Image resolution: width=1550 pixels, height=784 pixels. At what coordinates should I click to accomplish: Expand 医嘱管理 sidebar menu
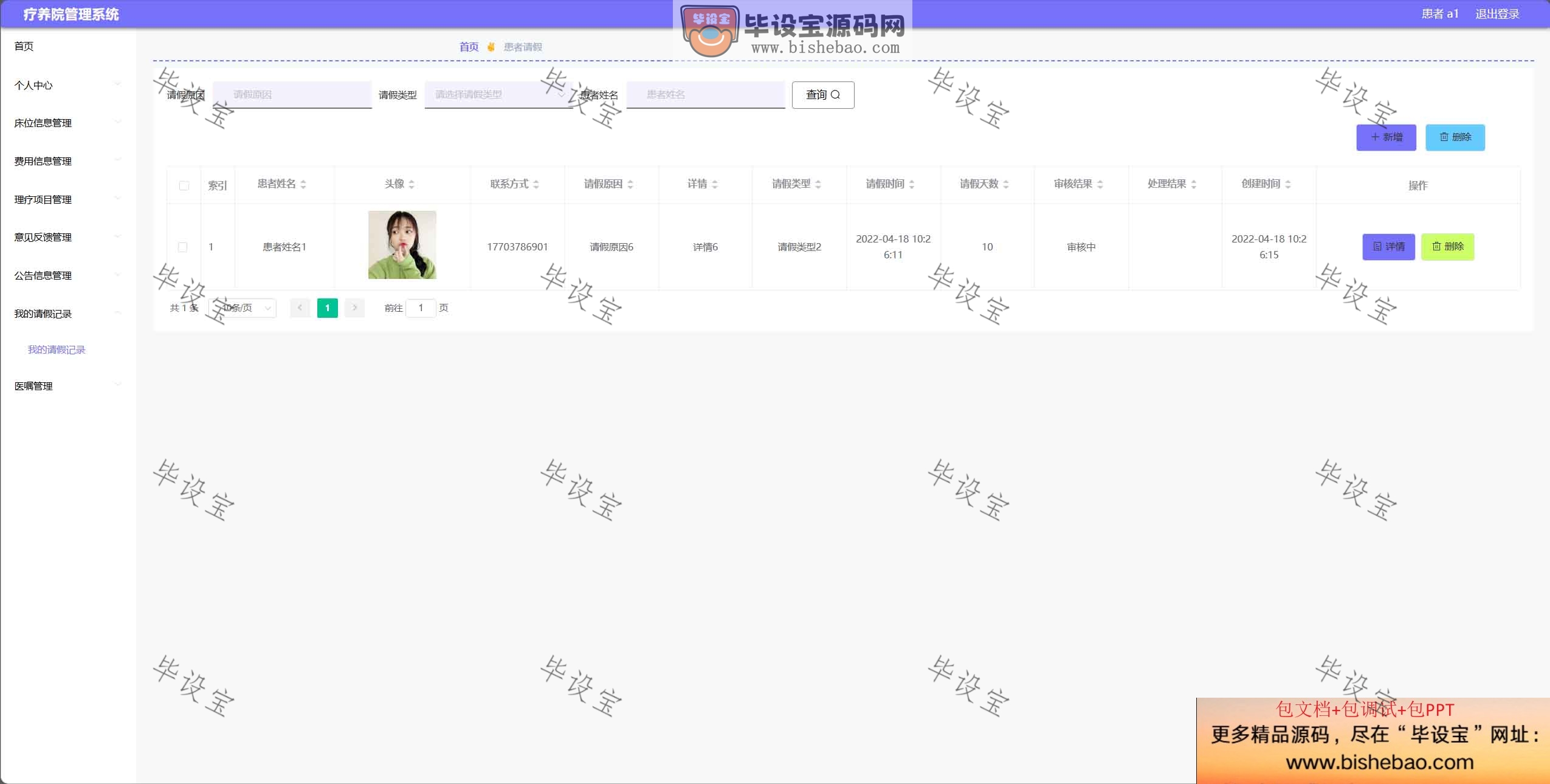click(67, 386)
